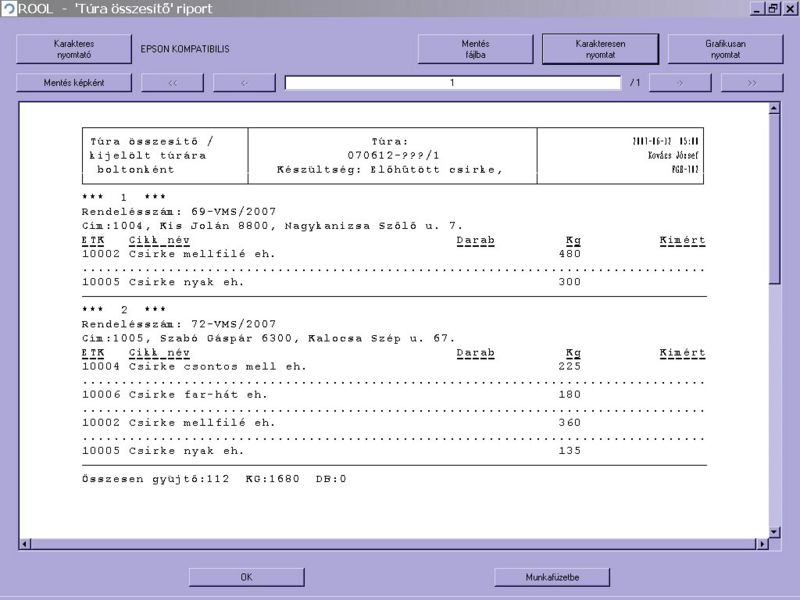
Task: Jump to first page with << button
Action: click(172, 83)
